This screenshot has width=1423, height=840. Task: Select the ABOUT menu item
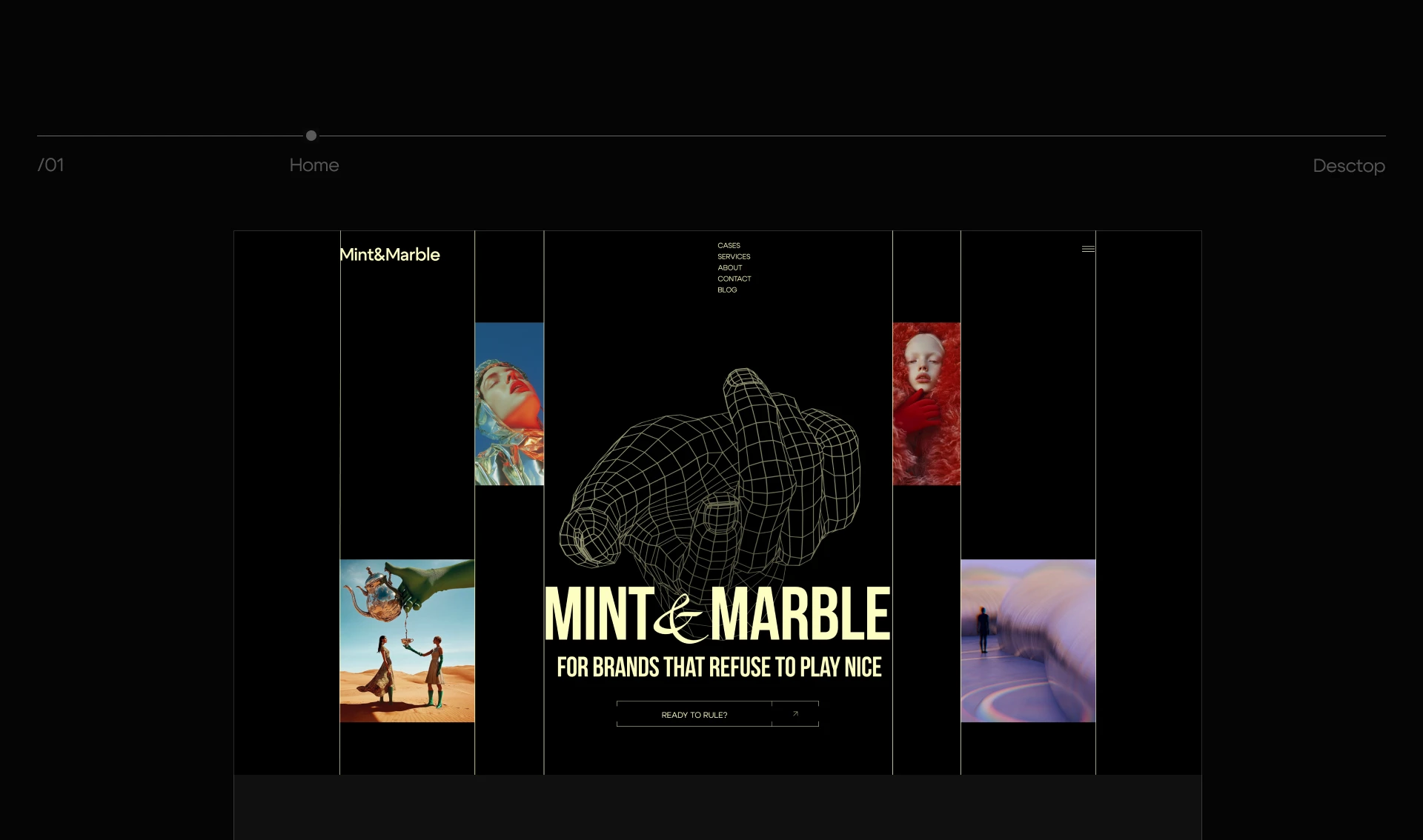pyautogui.click(x=729, y=267)
